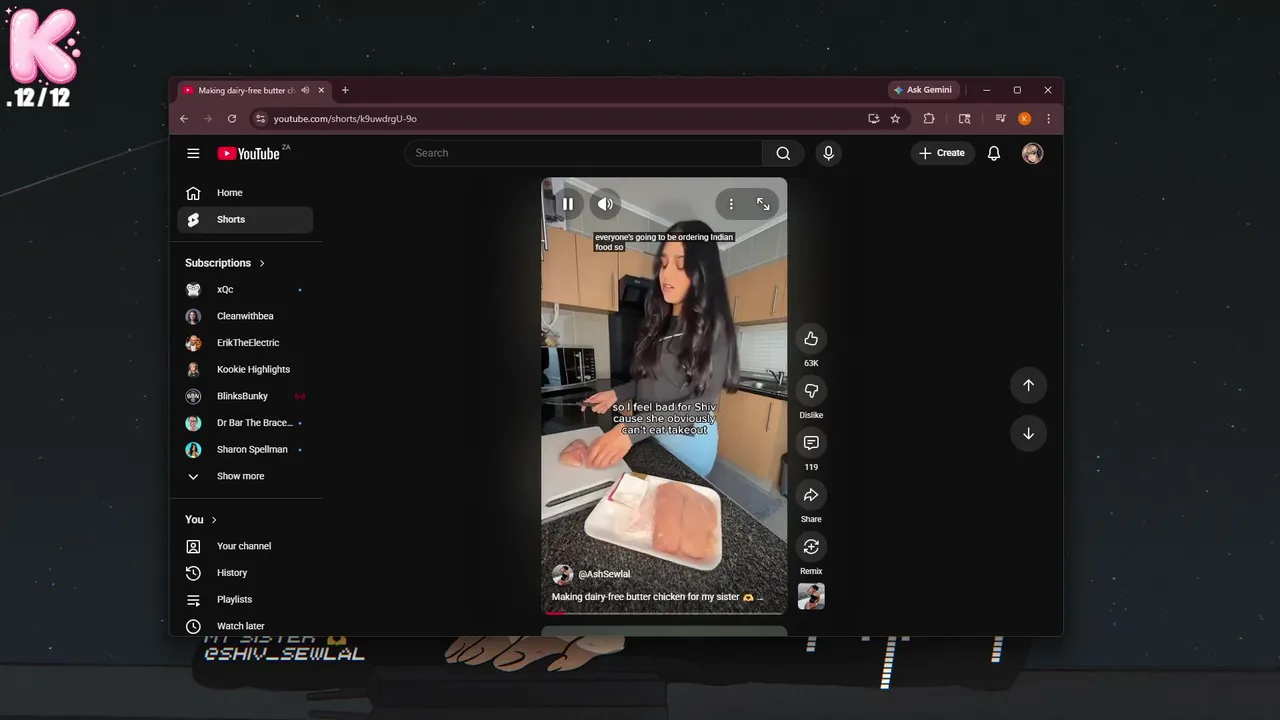Bookmark this page with star icon
This screenshot has height=720, width=1280.
(895, 118)
